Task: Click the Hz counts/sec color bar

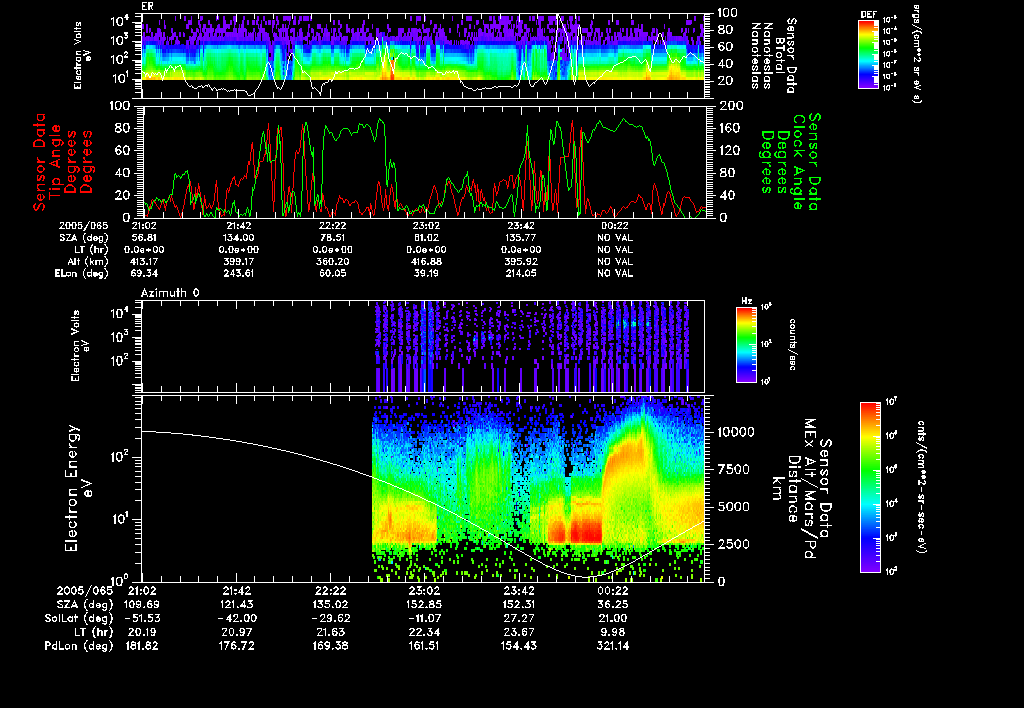Action: [746, 344]
